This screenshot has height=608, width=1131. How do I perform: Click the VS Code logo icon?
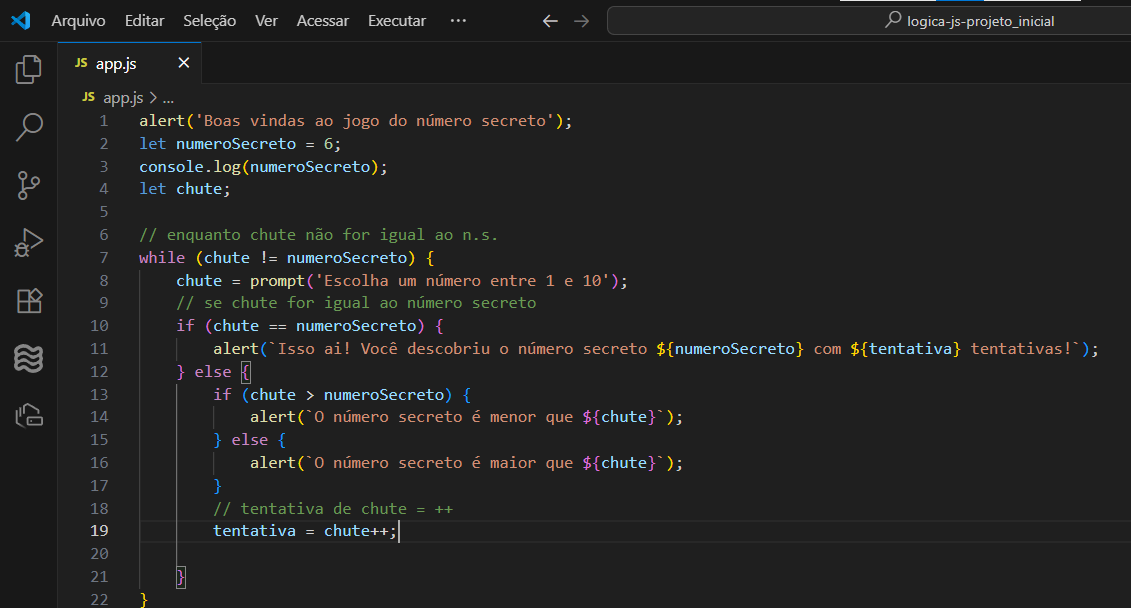[21, 20]
